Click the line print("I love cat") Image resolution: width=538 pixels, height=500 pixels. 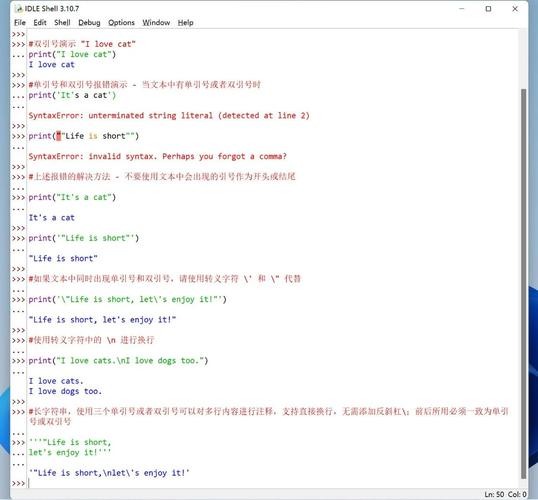coord(72,55)
